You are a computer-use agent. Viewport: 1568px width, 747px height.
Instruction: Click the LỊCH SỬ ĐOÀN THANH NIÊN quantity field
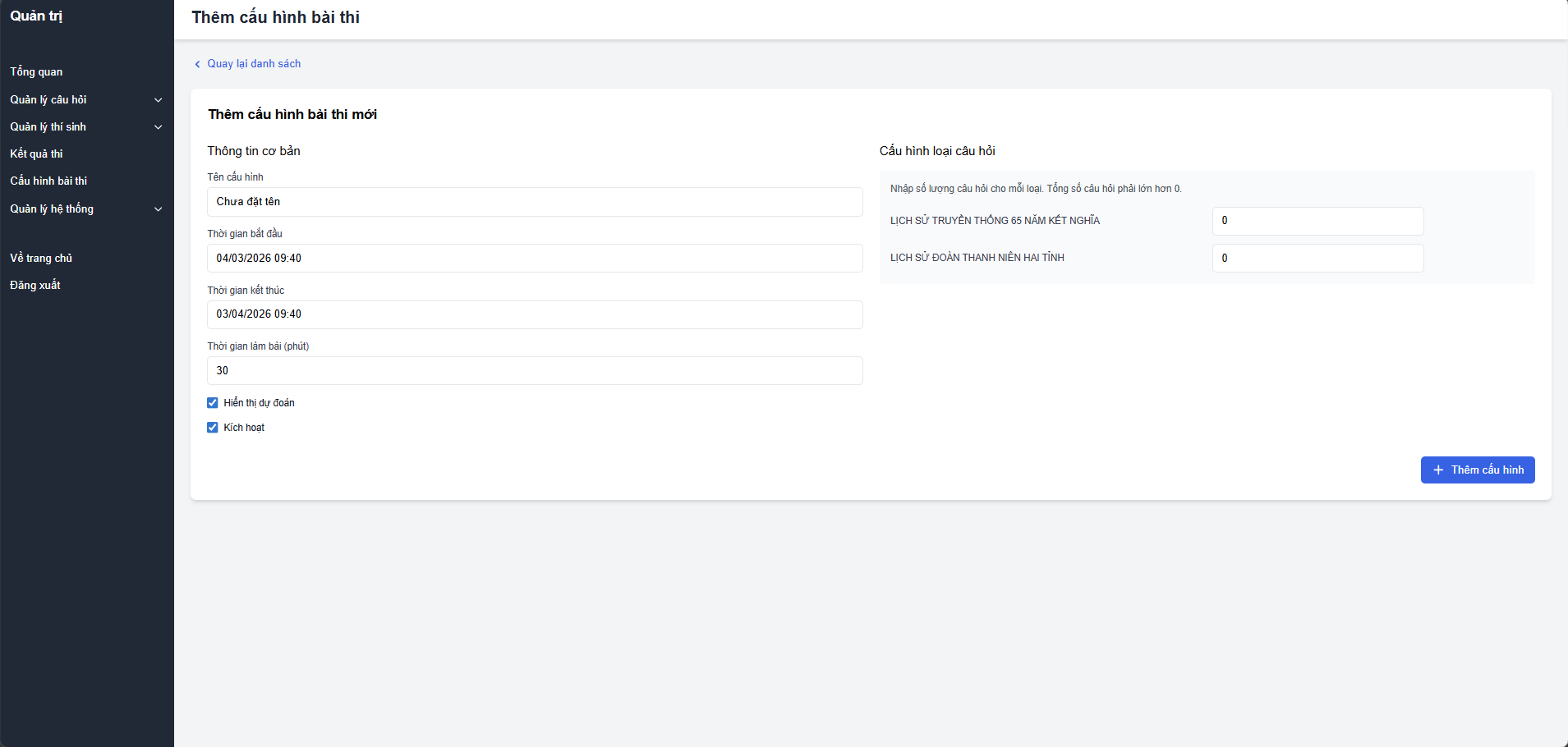[1317, 259]
